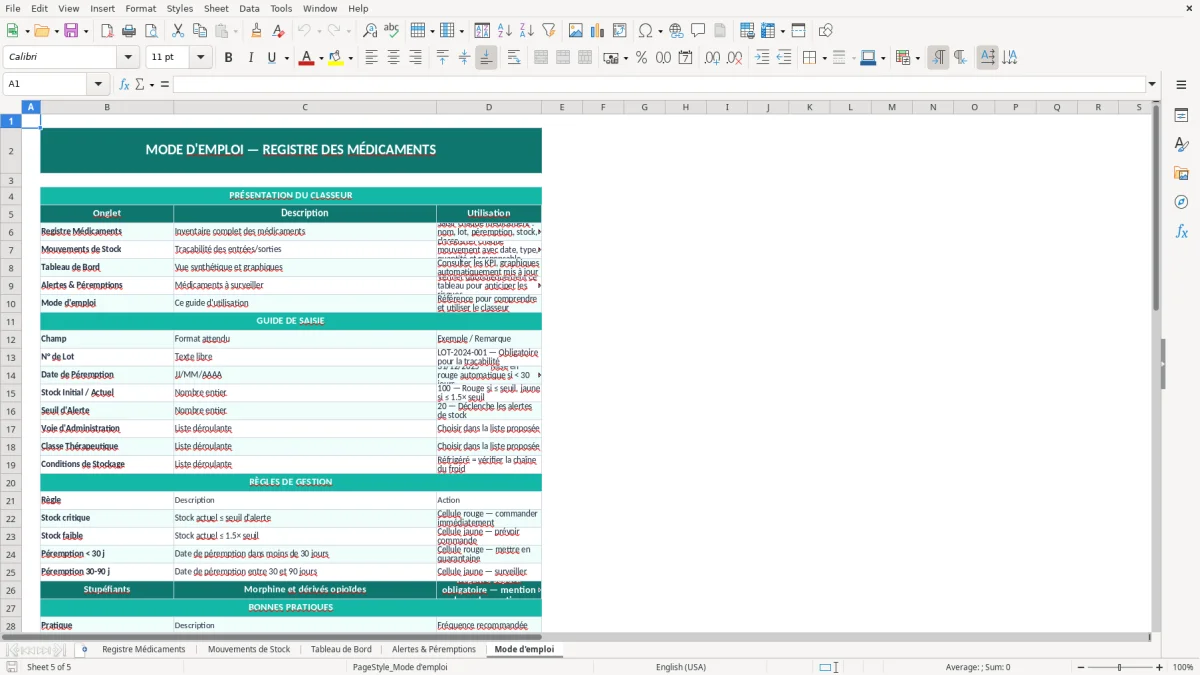Image resolution: width=1200 pixels, height=675 pixels.
Task: Open the Open-document dropdown arrow
Action: 56,31
